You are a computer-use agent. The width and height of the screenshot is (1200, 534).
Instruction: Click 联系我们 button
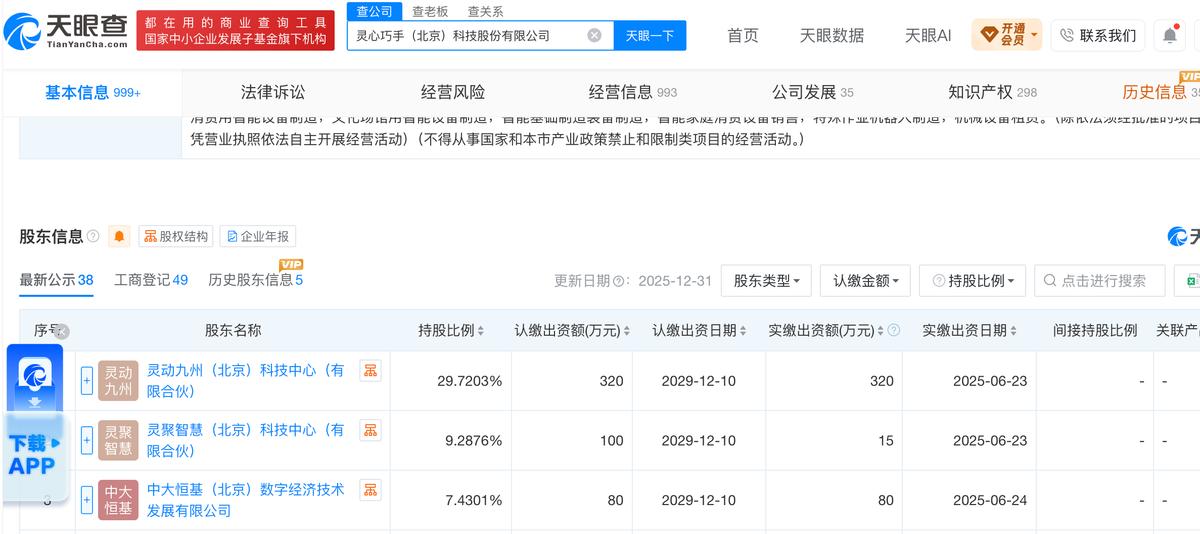[x=1098, y=35]
